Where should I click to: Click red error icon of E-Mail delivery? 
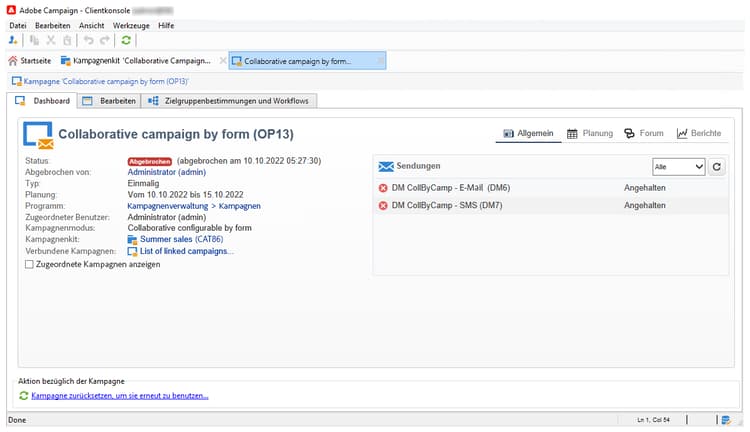(383, 188)
